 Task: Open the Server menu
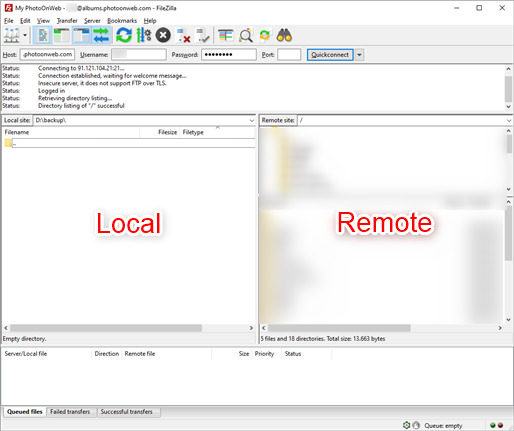(92, 21)
